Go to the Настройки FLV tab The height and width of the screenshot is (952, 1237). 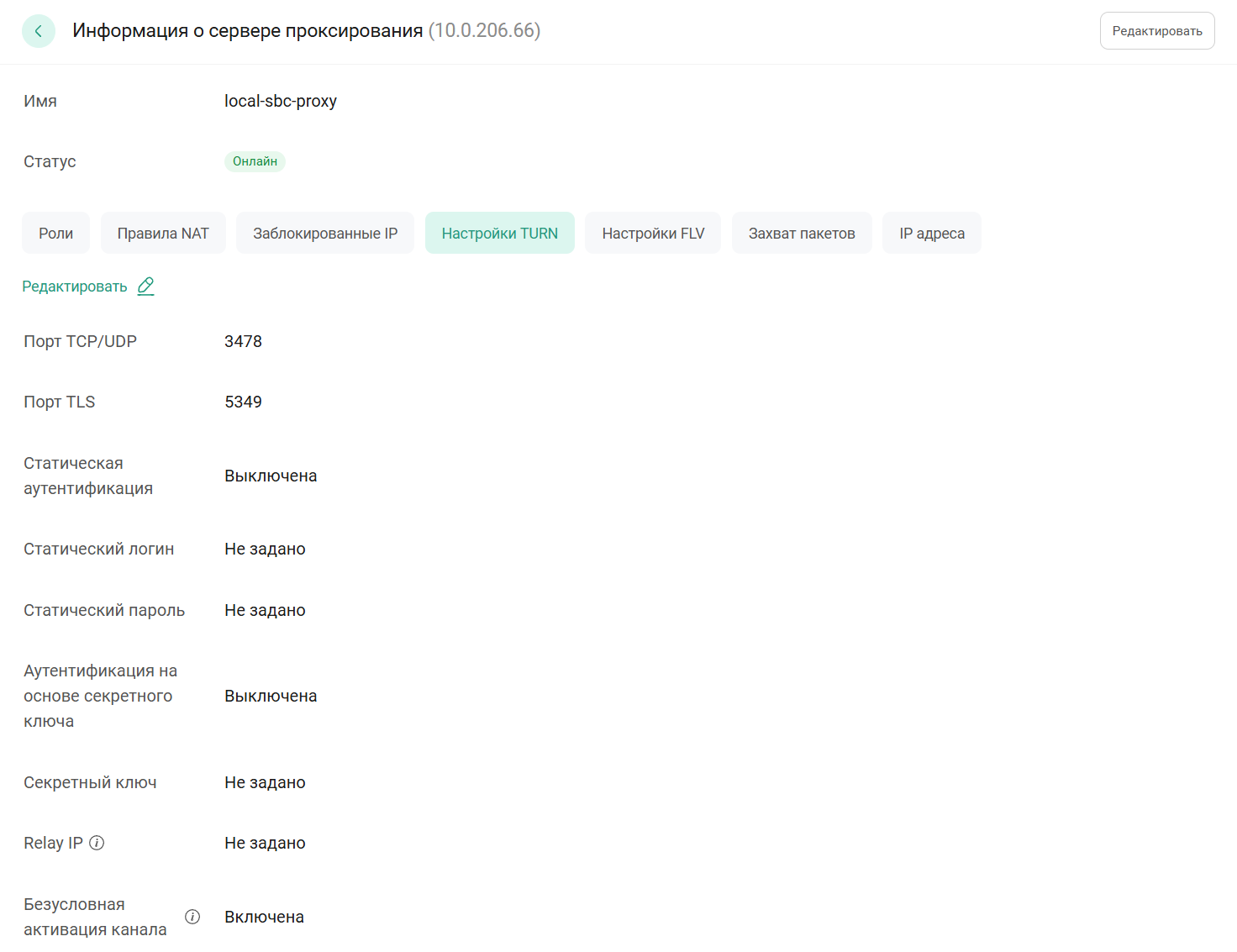tap(653, 234)
